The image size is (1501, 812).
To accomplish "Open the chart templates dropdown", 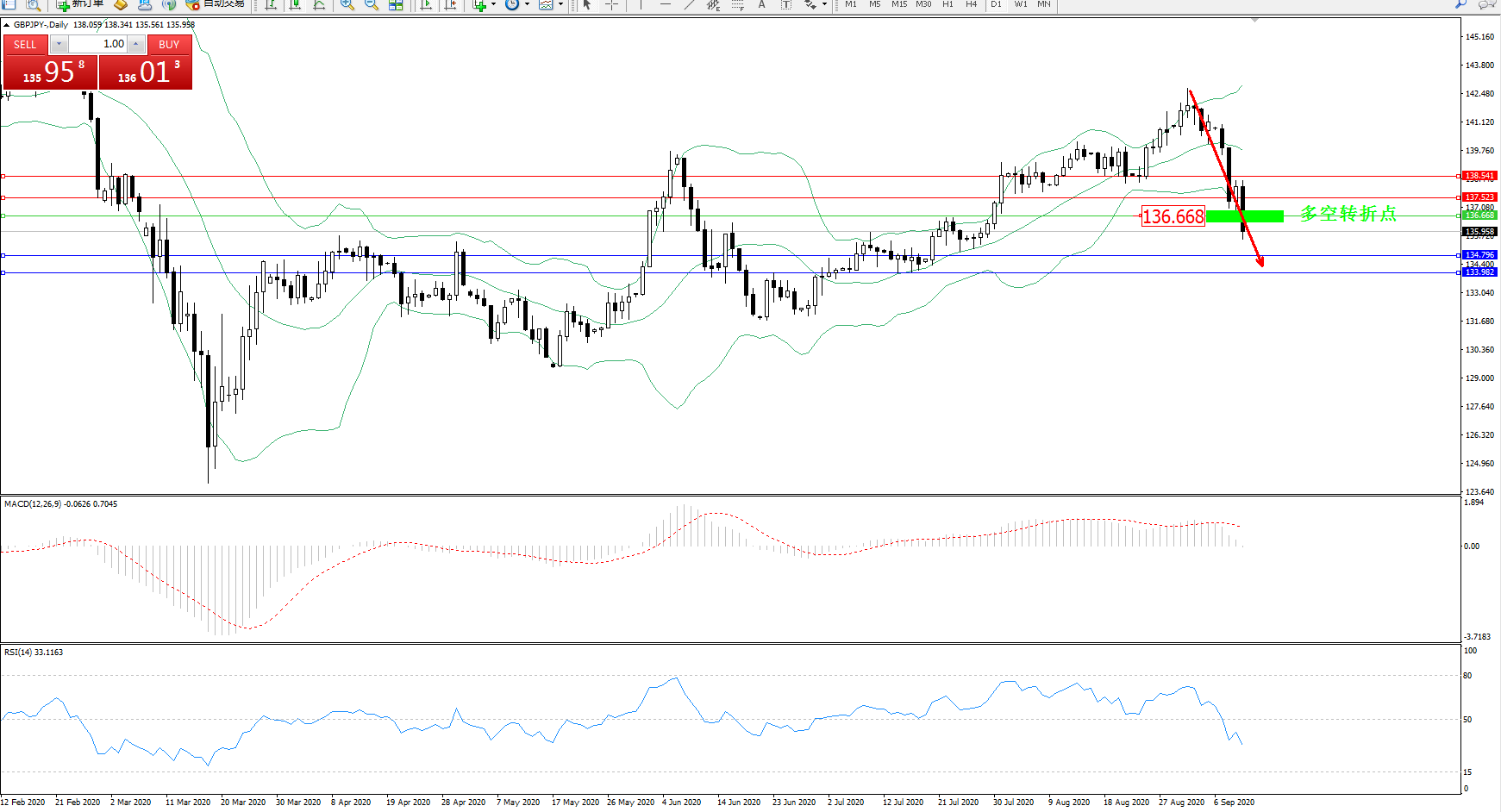I will tap(560, 4).
